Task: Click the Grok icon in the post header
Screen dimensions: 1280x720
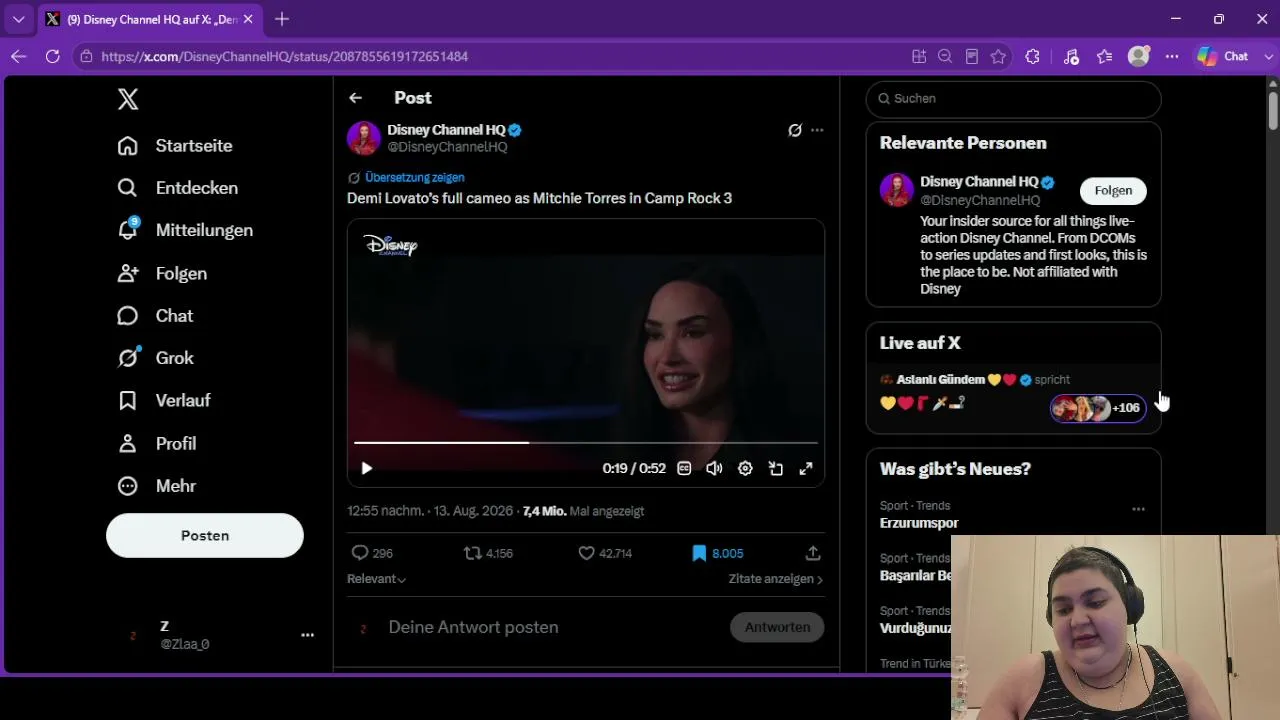Action: pos(795,130)
